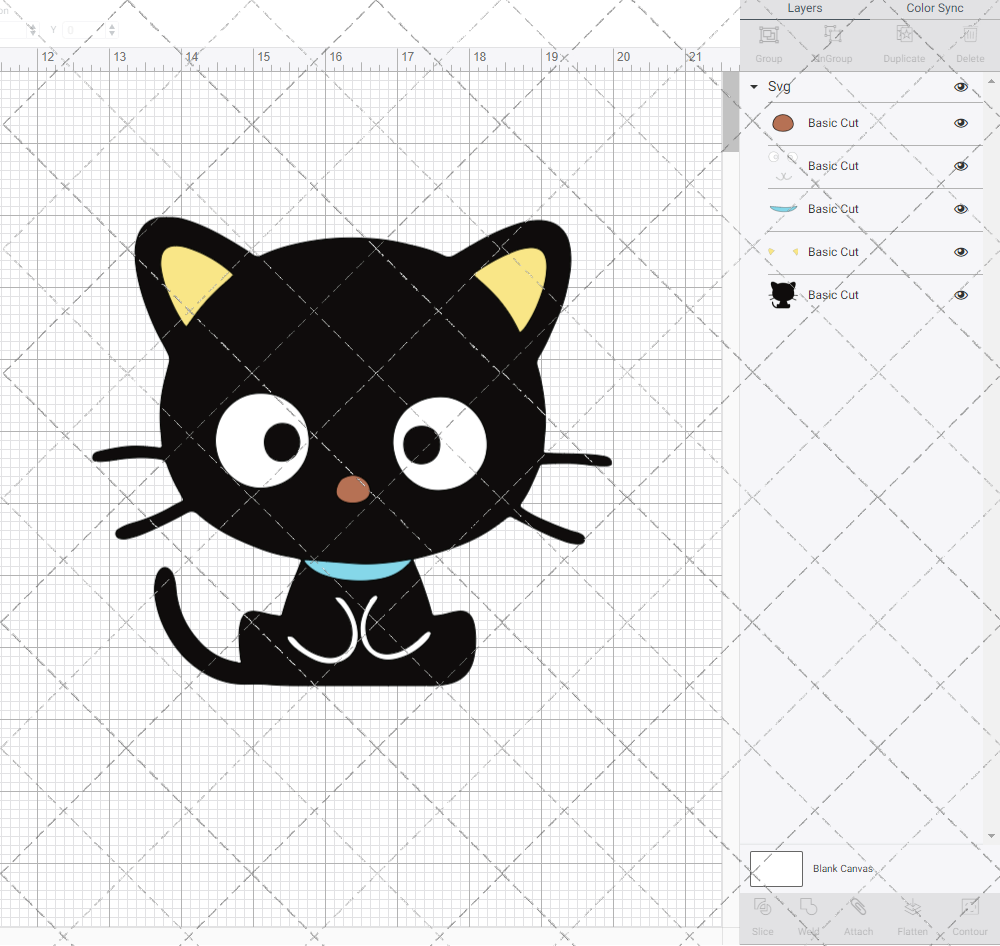
Task: Click the layers panel scroll up arrow
Action: [x=990, y=82]
